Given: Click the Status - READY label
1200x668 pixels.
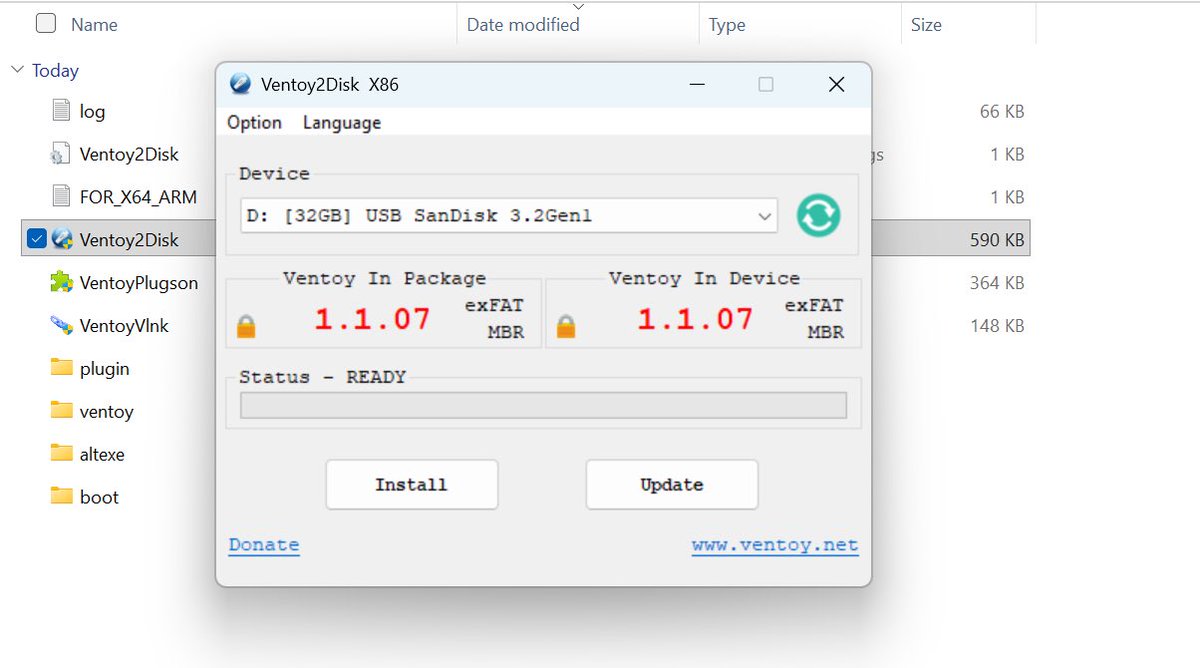Looking at the screenshot, I should pos(322,377).
